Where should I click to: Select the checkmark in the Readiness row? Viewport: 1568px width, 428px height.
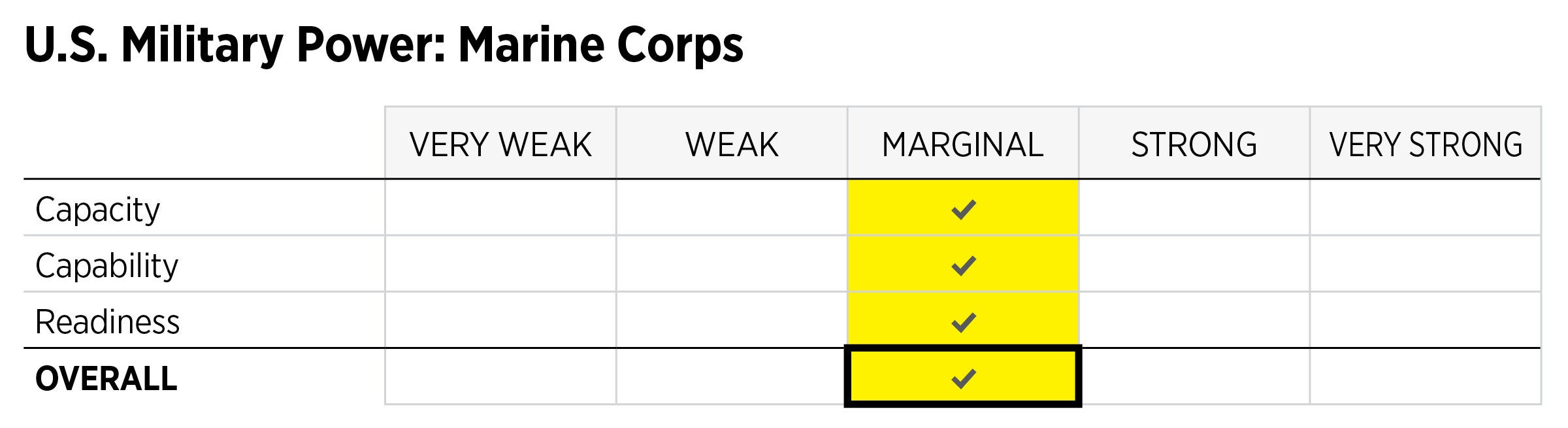(x=963, y=321)
